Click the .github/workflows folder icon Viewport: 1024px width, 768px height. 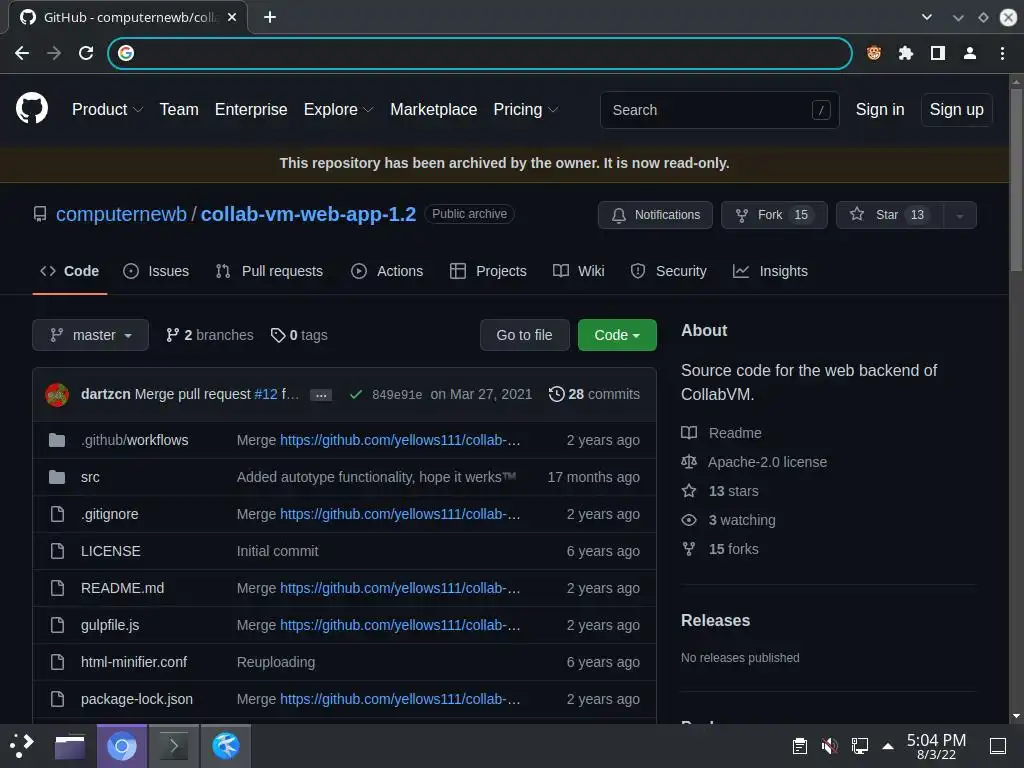[57, 440]
